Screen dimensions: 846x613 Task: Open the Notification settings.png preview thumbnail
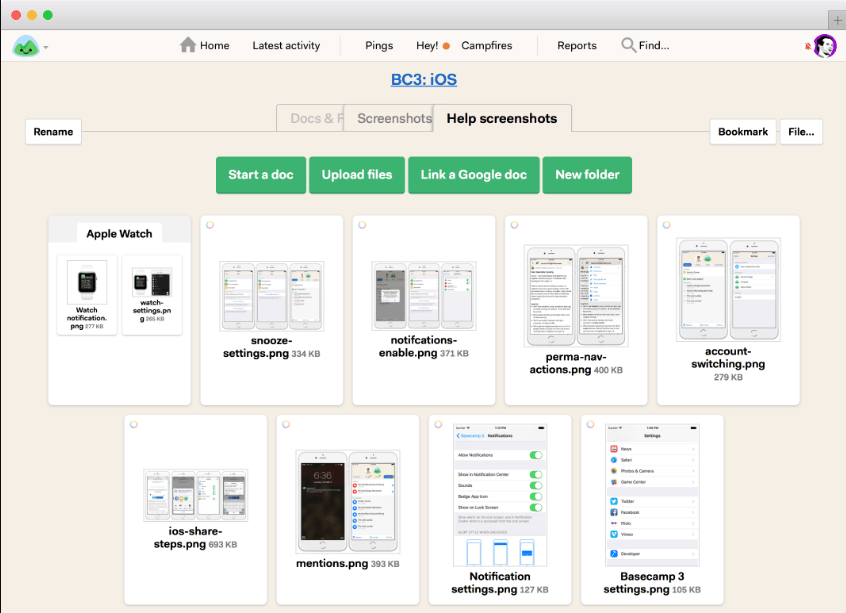(x=500, y=495)
